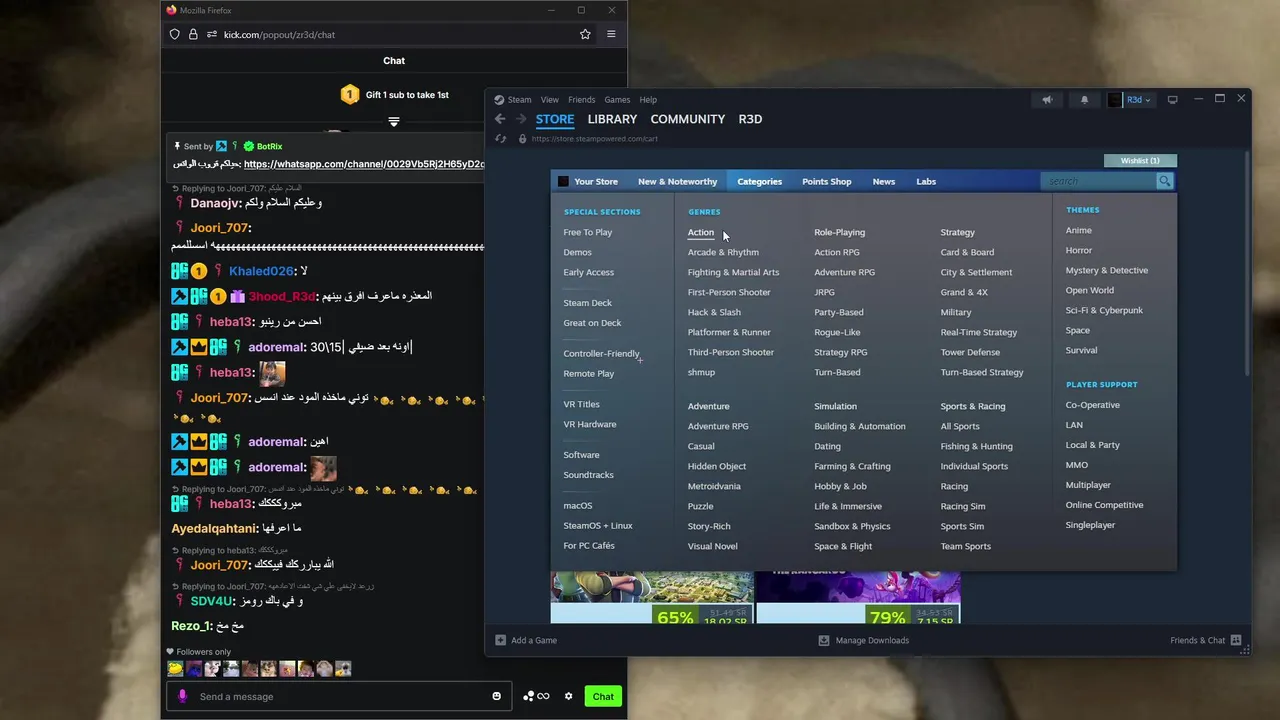Focus the Send a message field
Image resolution: width=1280 pixels, height=720 pixels.
coord(340,696)
